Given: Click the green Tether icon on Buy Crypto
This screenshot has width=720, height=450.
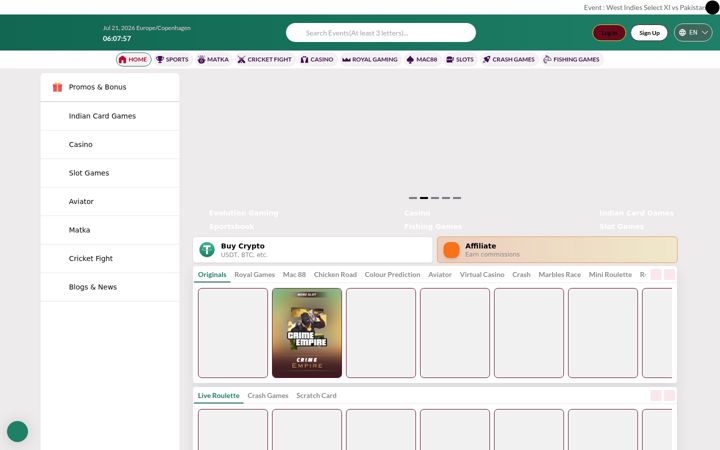Looking at the screenshot, I should [207, 249].
